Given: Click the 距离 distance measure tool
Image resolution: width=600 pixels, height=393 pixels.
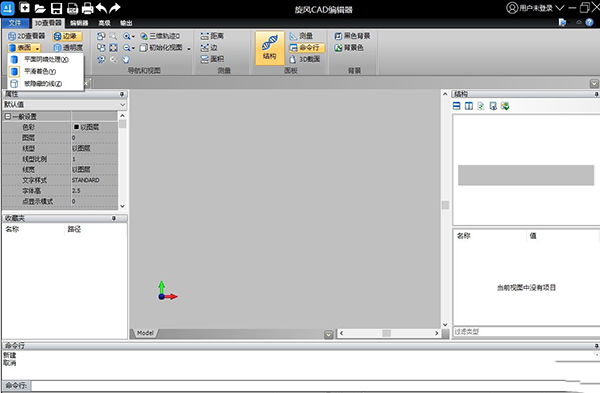Looking at the screenshot, I should pos(212,36).
